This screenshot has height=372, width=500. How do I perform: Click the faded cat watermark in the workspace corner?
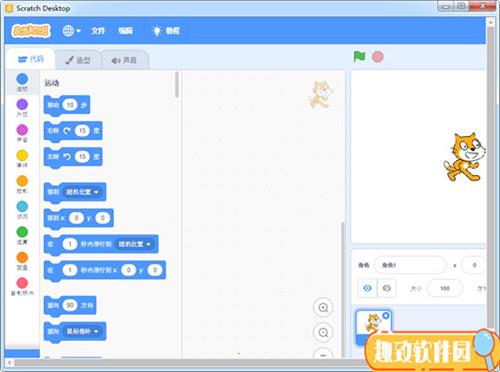(320, 94)
